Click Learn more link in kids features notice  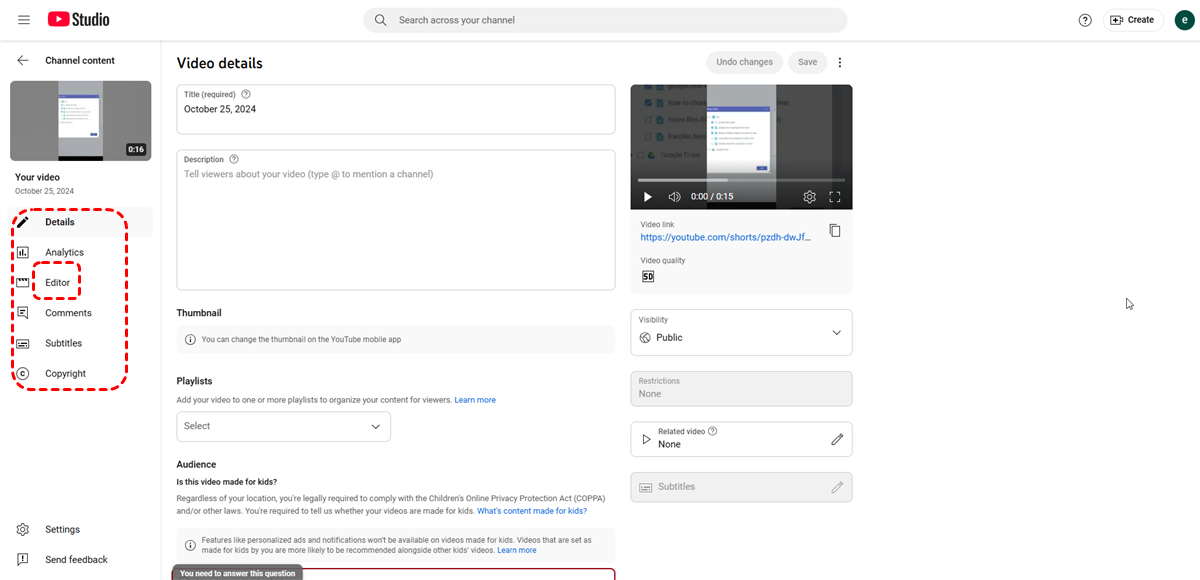click(517, 550)
